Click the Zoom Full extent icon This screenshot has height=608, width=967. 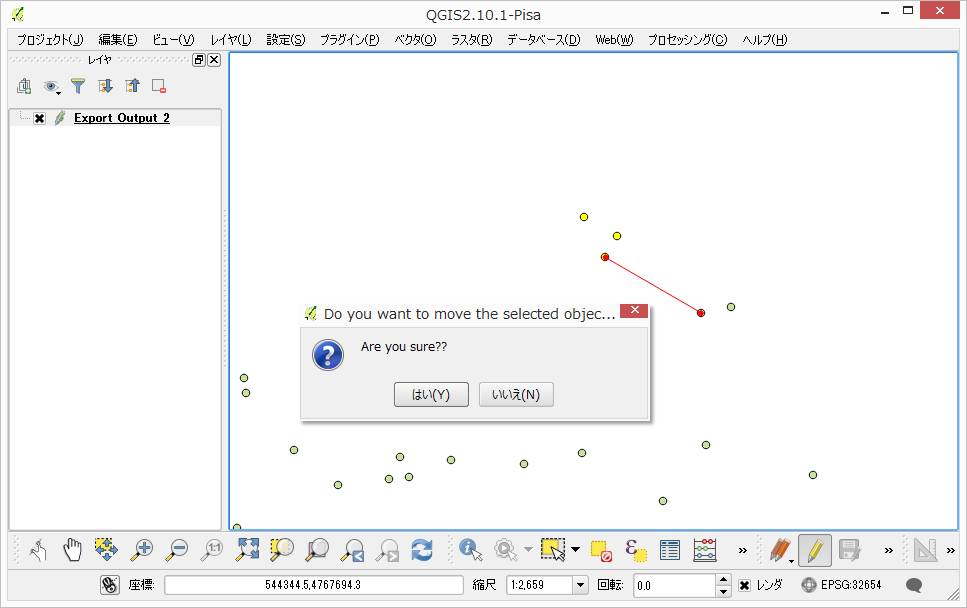247,549
